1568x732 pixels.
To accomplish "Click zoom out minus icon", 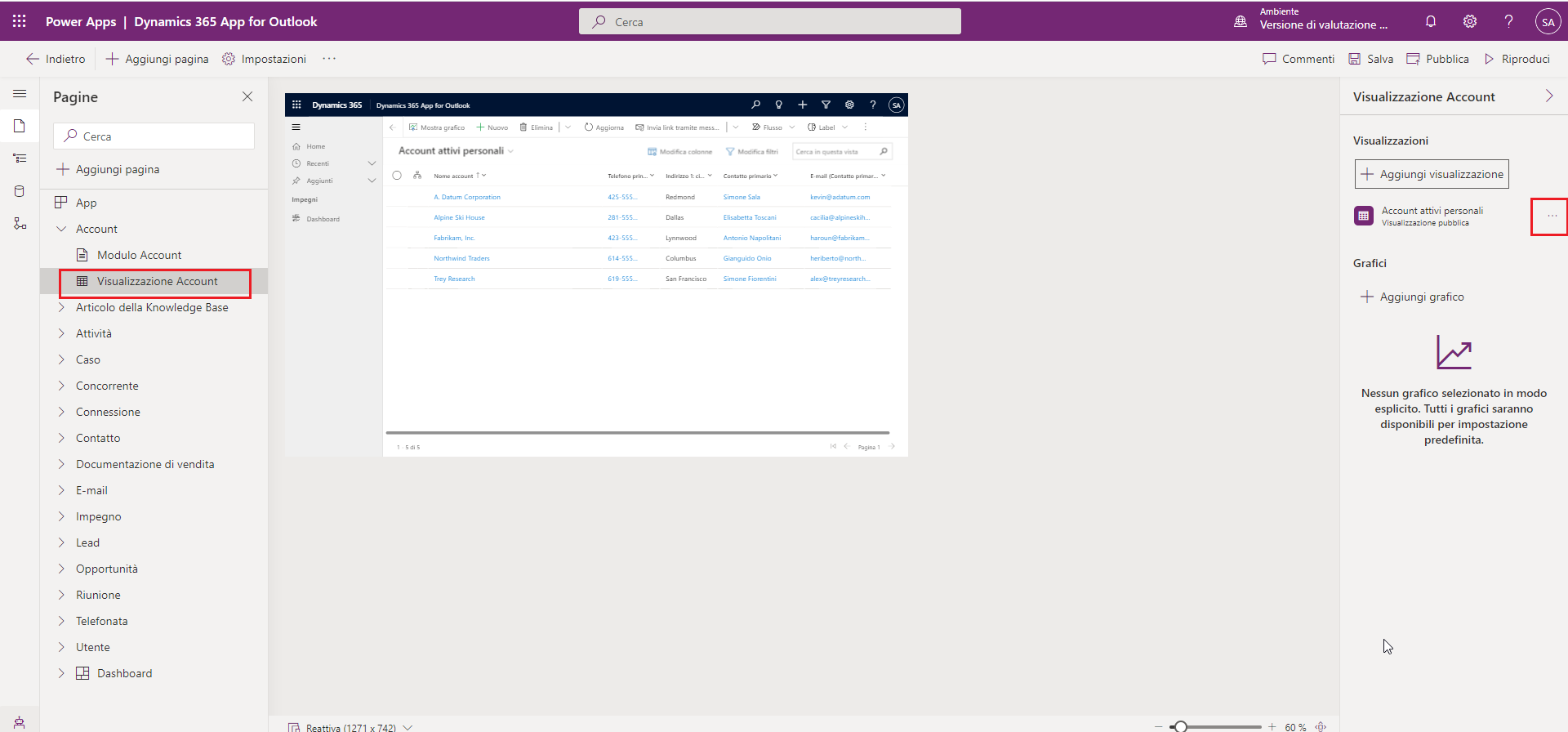I will point(1158,726).
